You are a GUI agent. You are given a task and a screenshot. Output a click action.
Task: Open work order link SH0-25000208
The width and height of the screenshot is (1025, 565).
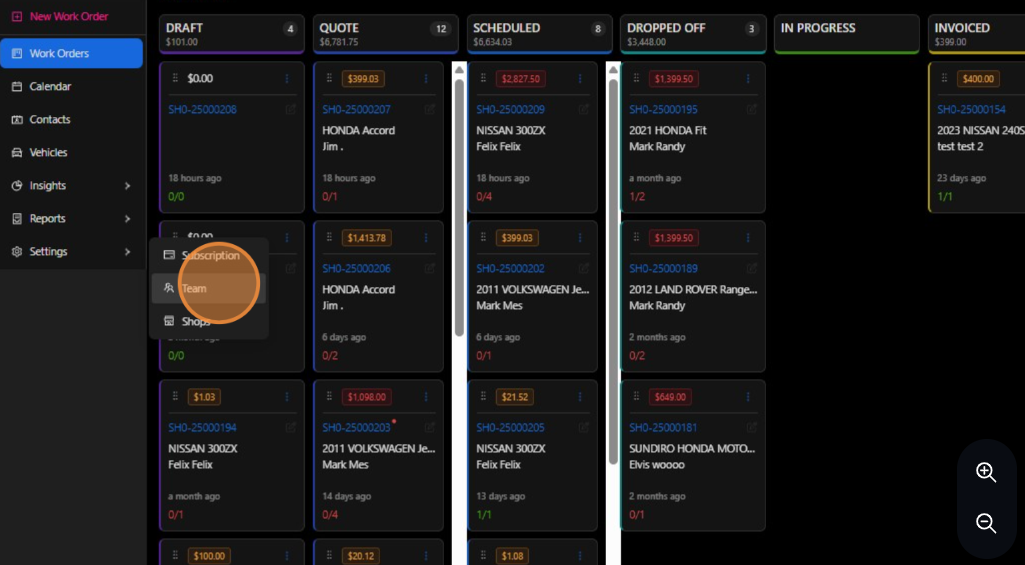(203, 109)
